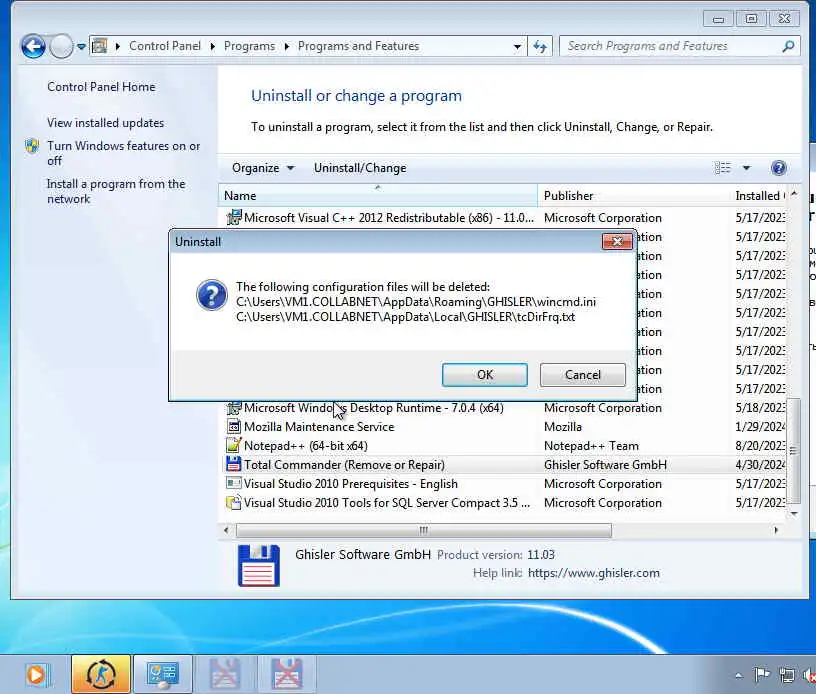Viewport: 816px width, 694px height.
Task: Cancel the Uninstall dialog
Action: coord(582,375)
